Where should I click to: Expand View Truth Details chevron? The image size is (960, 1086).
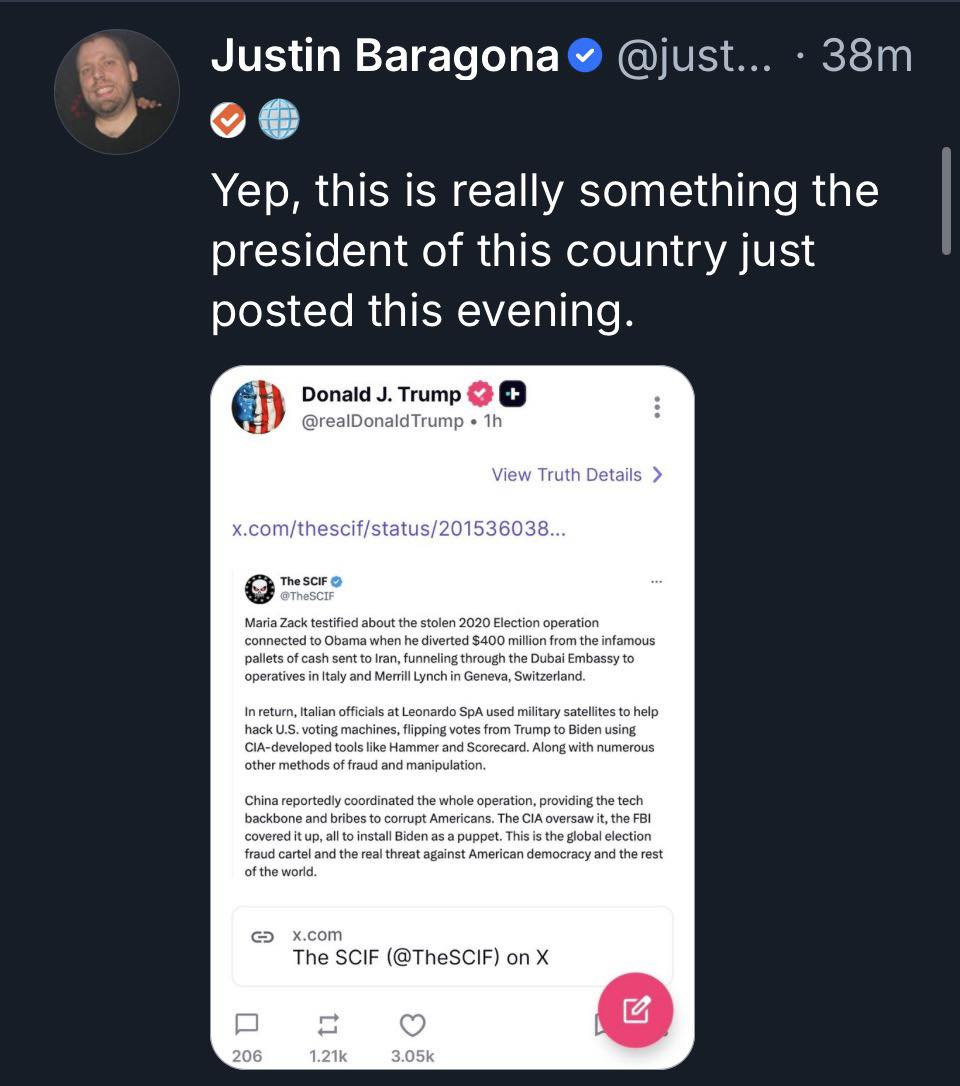657,475
